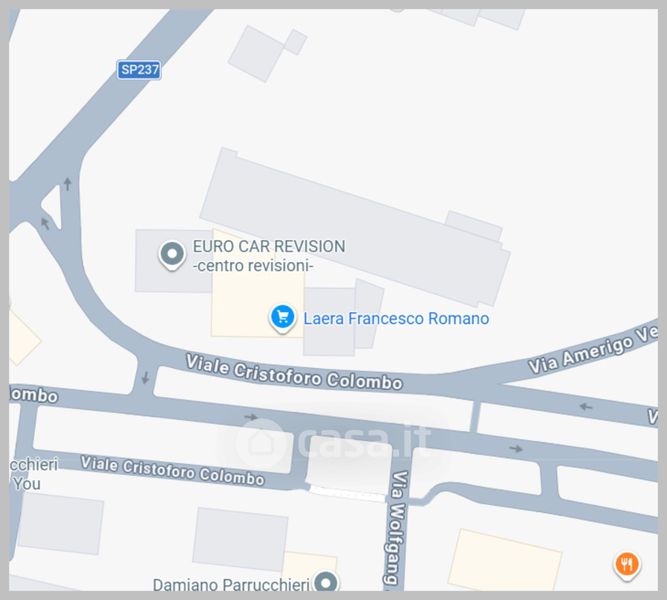Click the Laera Francesco Romano shopping cart marker

tap(282, 319)
